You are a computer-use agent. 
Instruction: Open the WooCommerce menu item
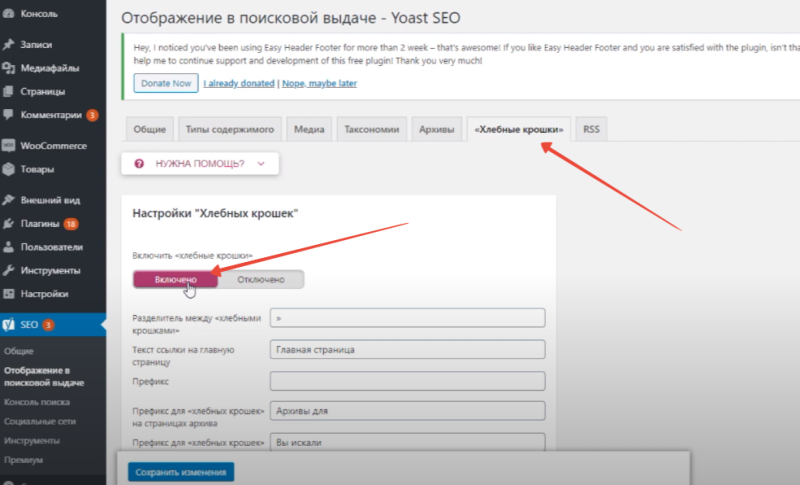53,146
